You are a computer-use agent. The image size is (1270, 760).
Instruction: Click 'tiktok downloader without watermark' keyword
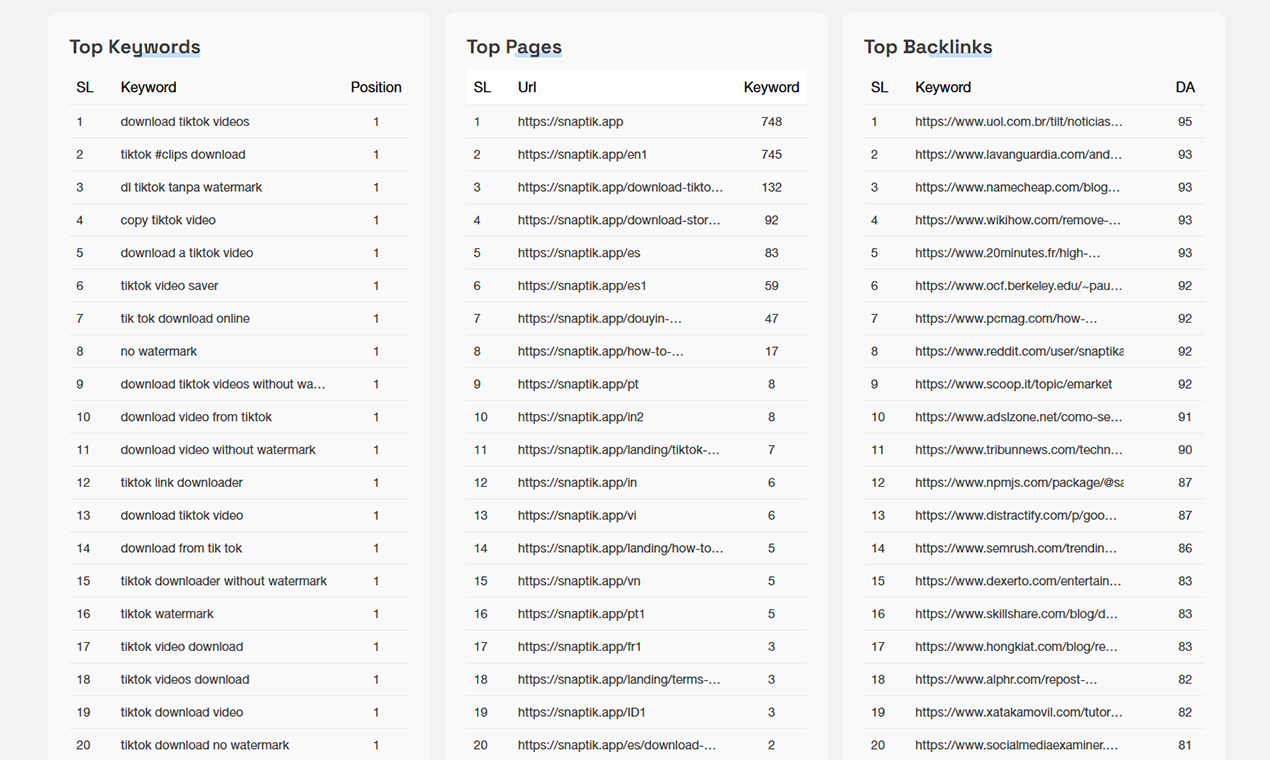[224, 581]
